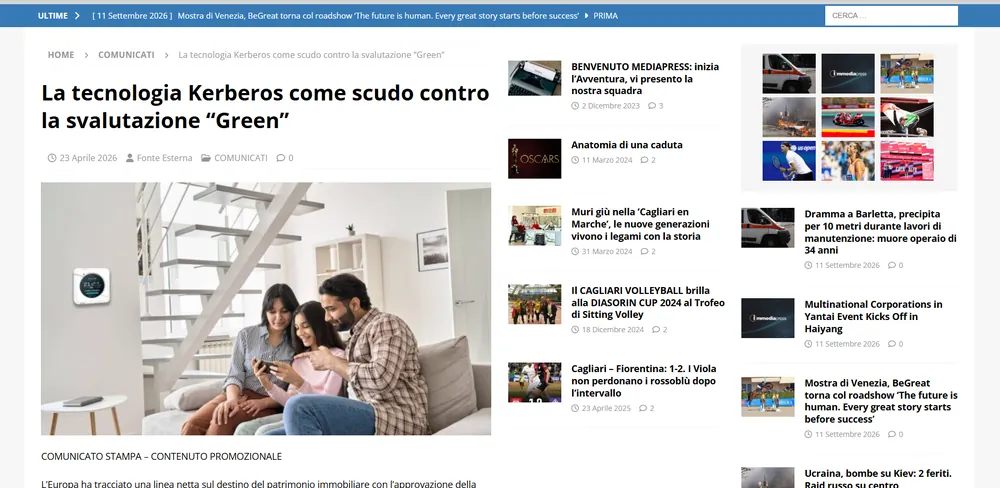Click the comment bubble icon in article meta
Viewport: 1000px width, 488px height.
click(x=281, y=158)
